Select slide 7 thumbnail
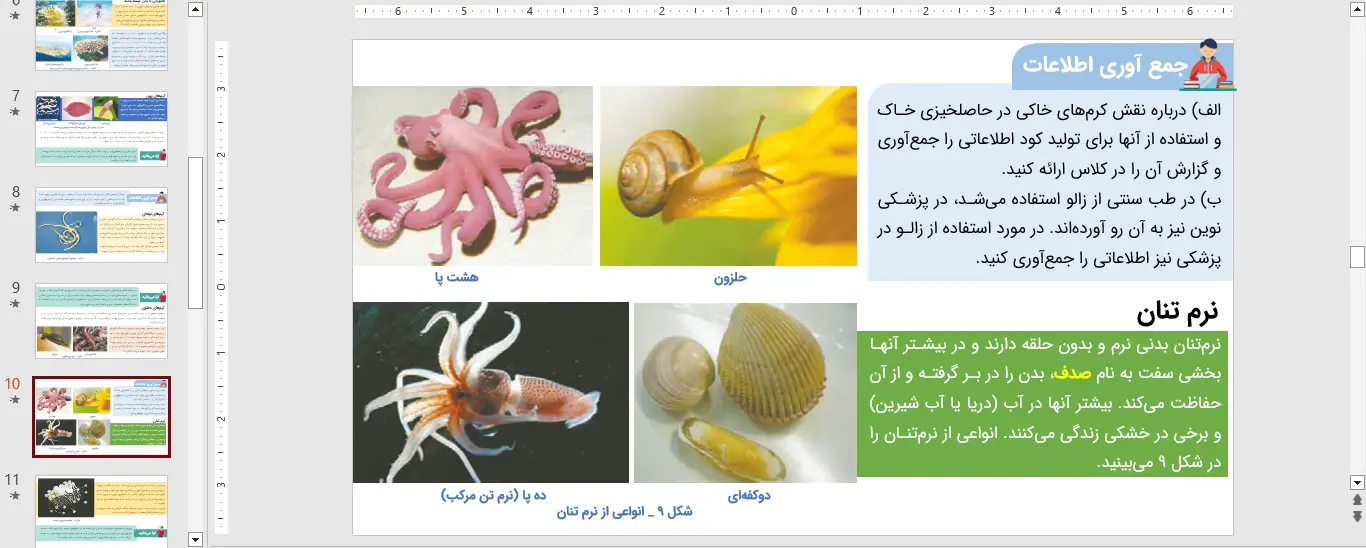1366x548 pixels. tap(101, 128)
